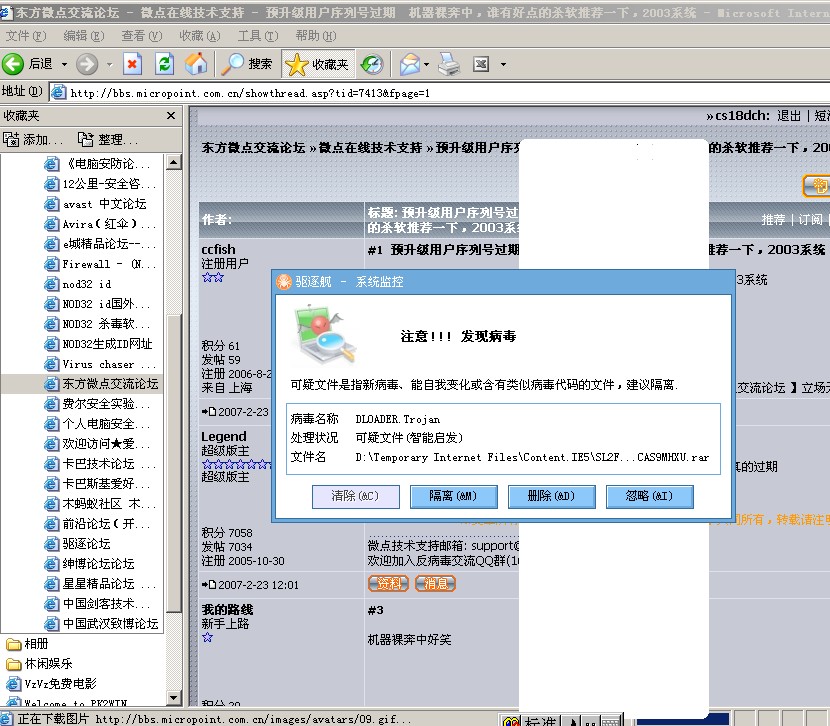Click the IE Back arrow icon

coord(13,64)
